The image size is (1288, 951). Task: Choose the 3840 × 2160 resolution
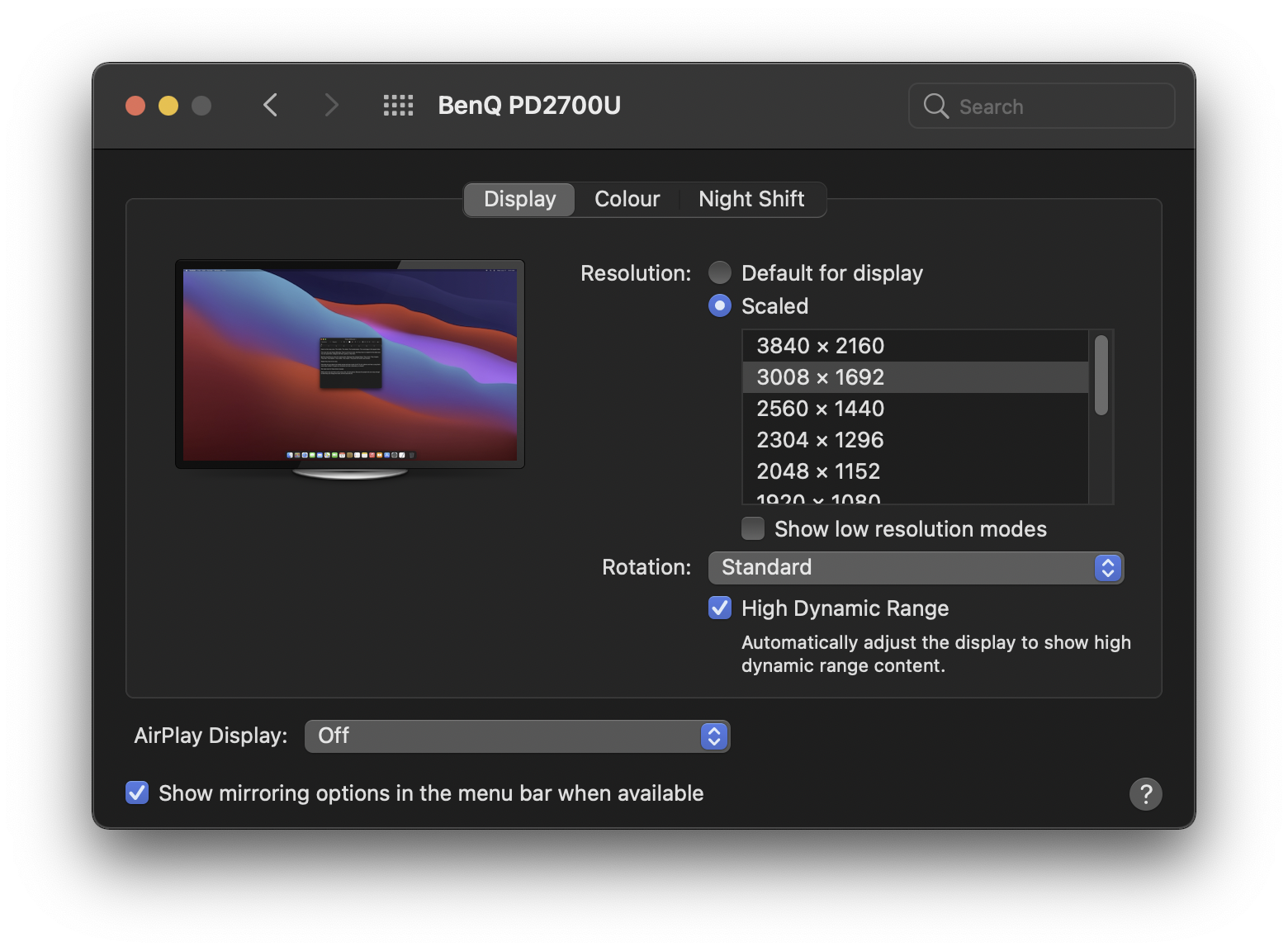click(916, 346)
